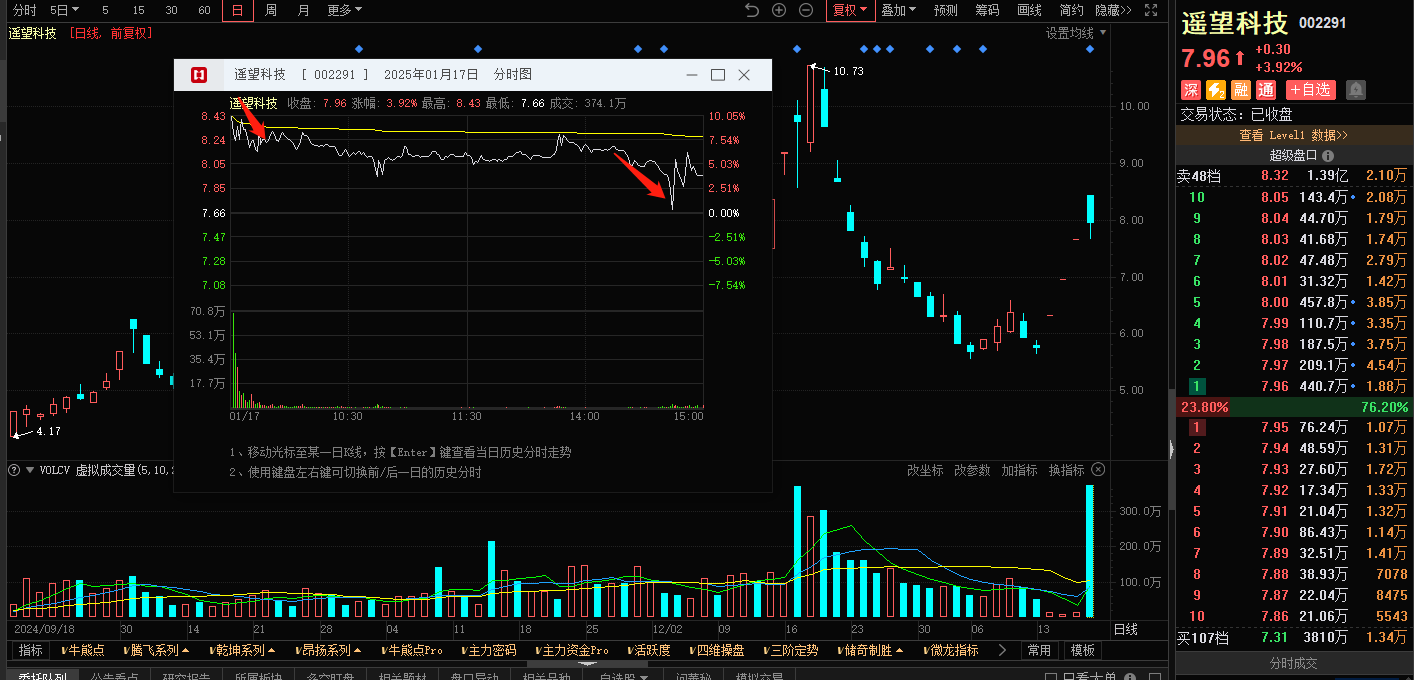The image size is (1414, 680).
Task: Click the undo arrow icon in chart toolbar
Action: (752, 10)
